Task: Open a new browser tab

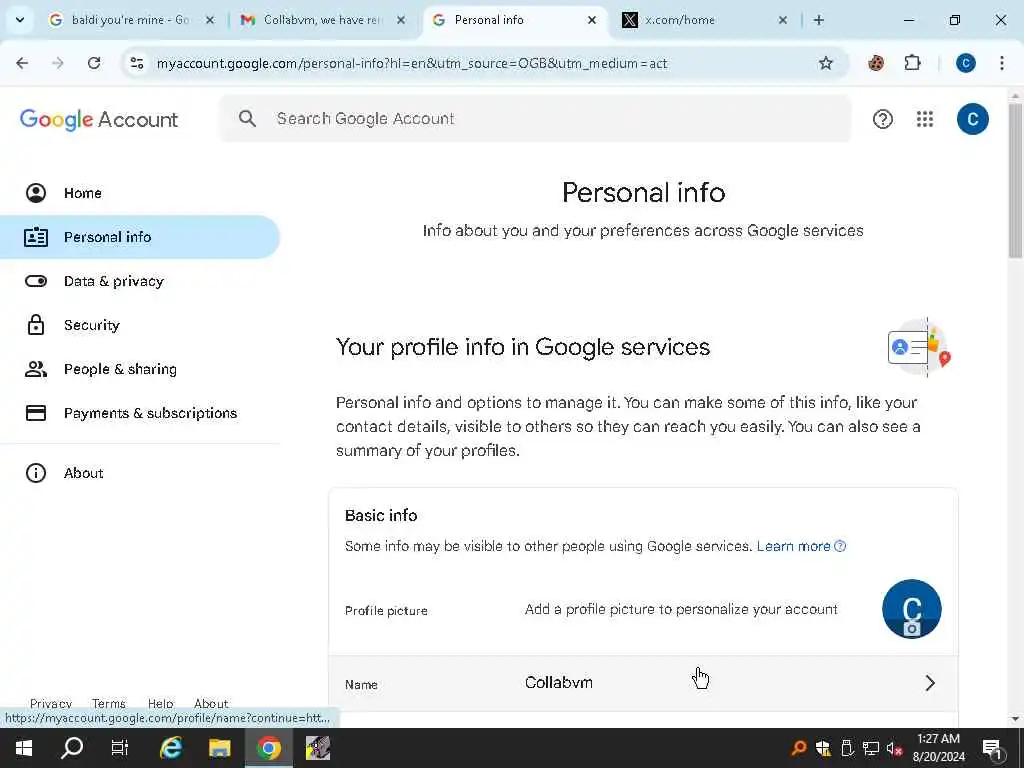Action: coord(818,20)
